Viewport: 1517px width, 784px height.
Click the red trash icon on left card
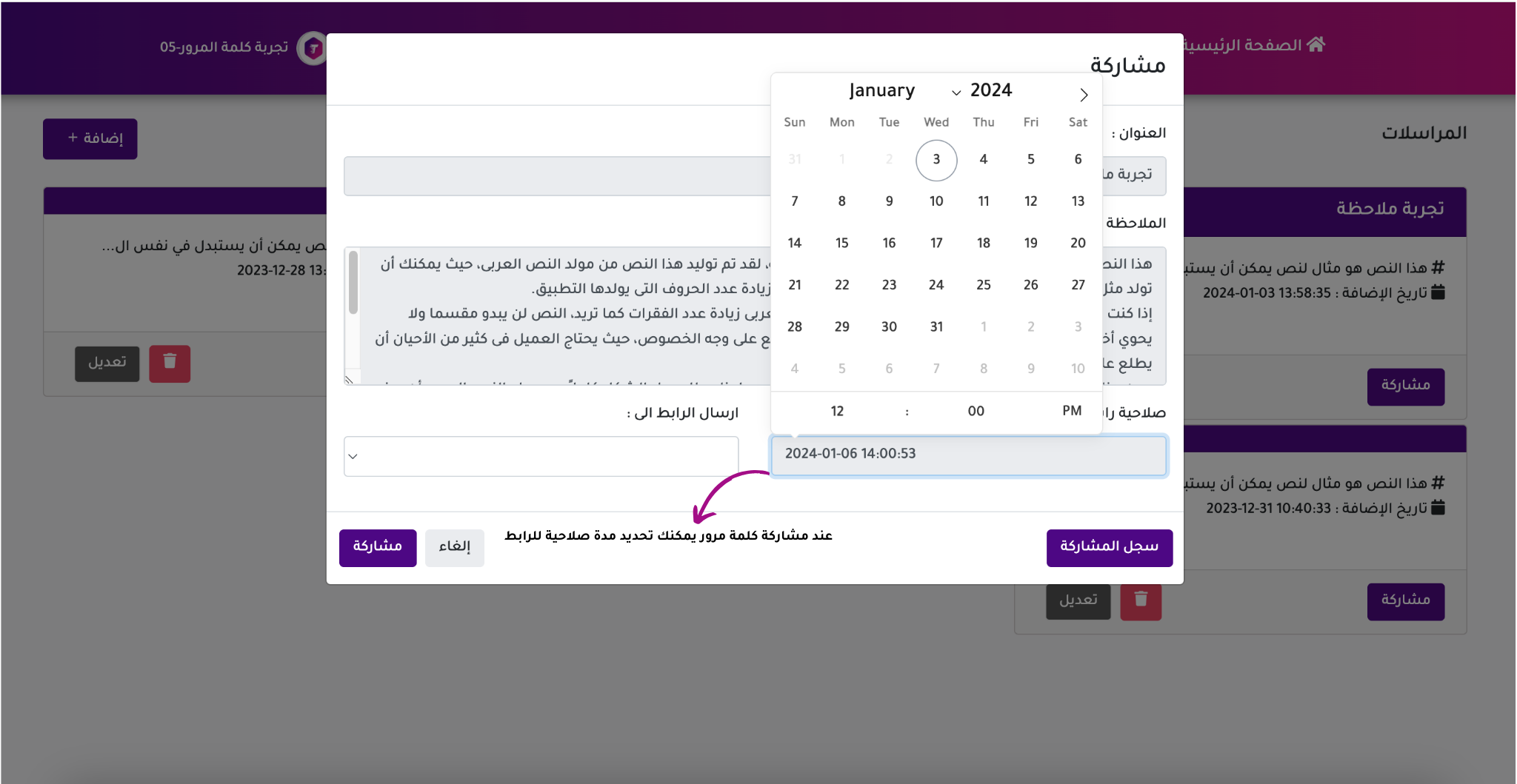170,363
